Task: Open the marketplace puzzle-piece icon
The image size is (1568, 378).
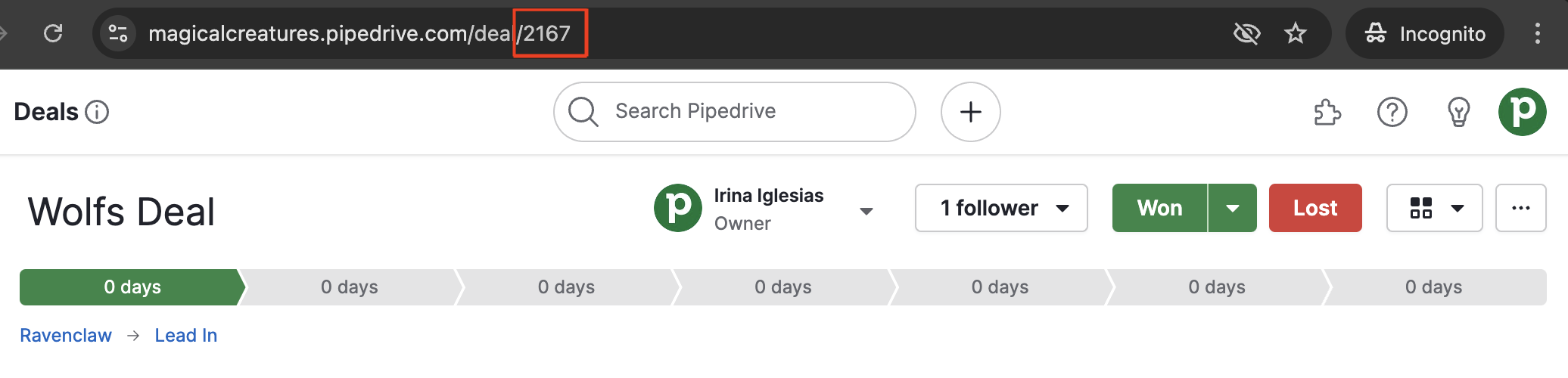Action: tap(1327, 112)
